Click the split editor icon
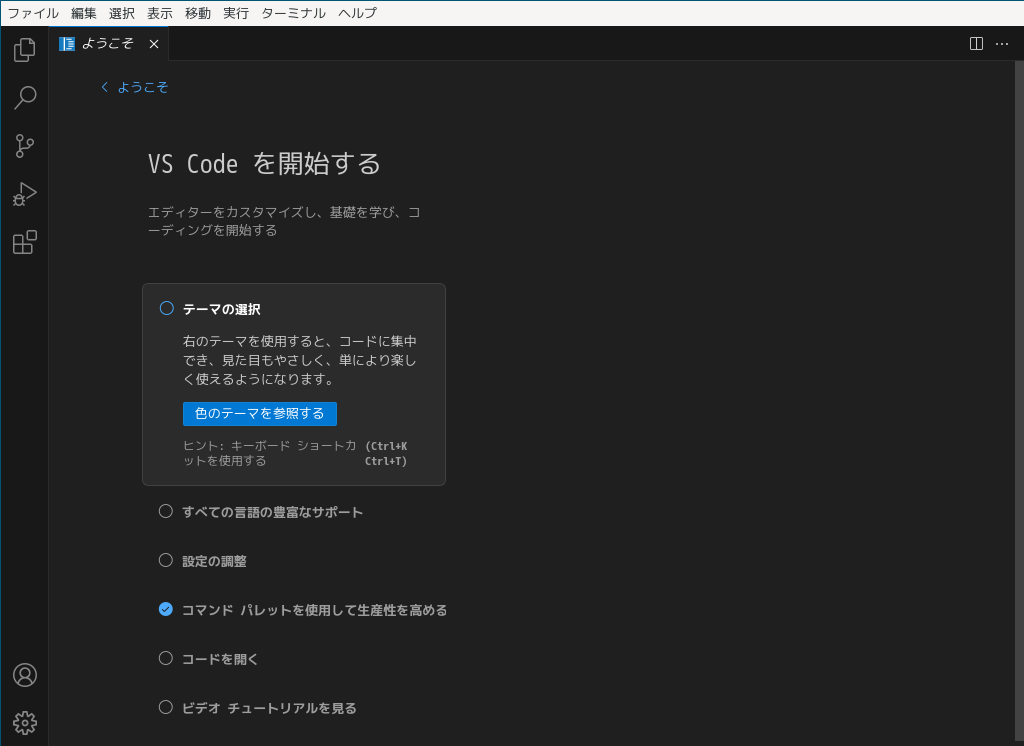Viewport: 1024px width, 746px height. 976,44
